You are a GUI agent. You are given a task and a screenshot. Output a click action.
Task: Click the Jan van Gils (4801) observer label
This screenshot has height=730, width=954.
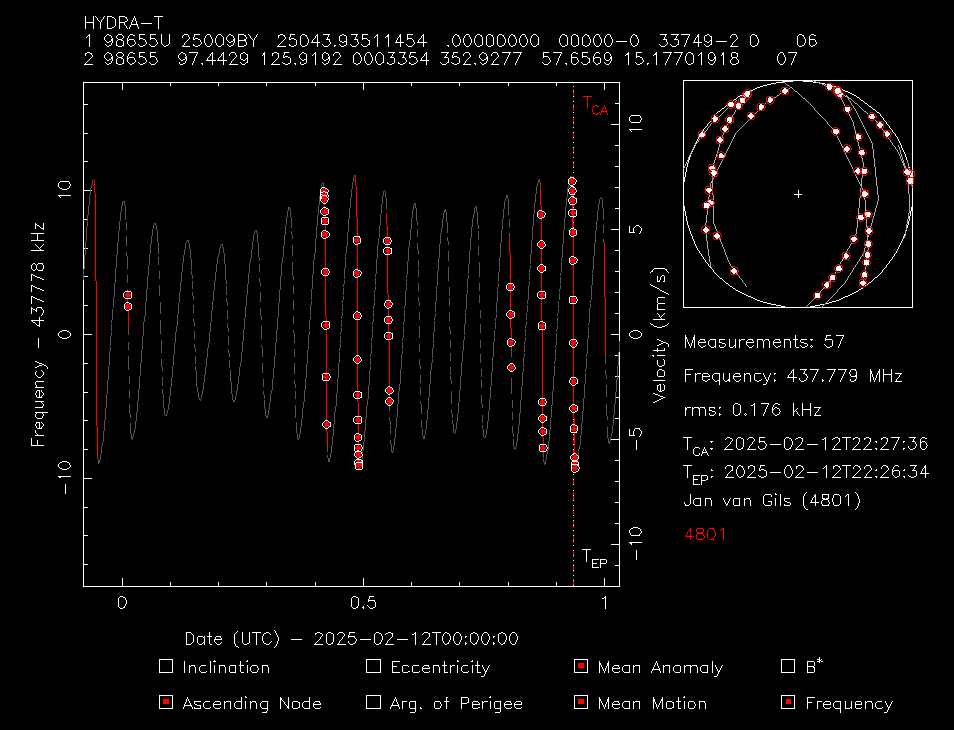[771, 500]
